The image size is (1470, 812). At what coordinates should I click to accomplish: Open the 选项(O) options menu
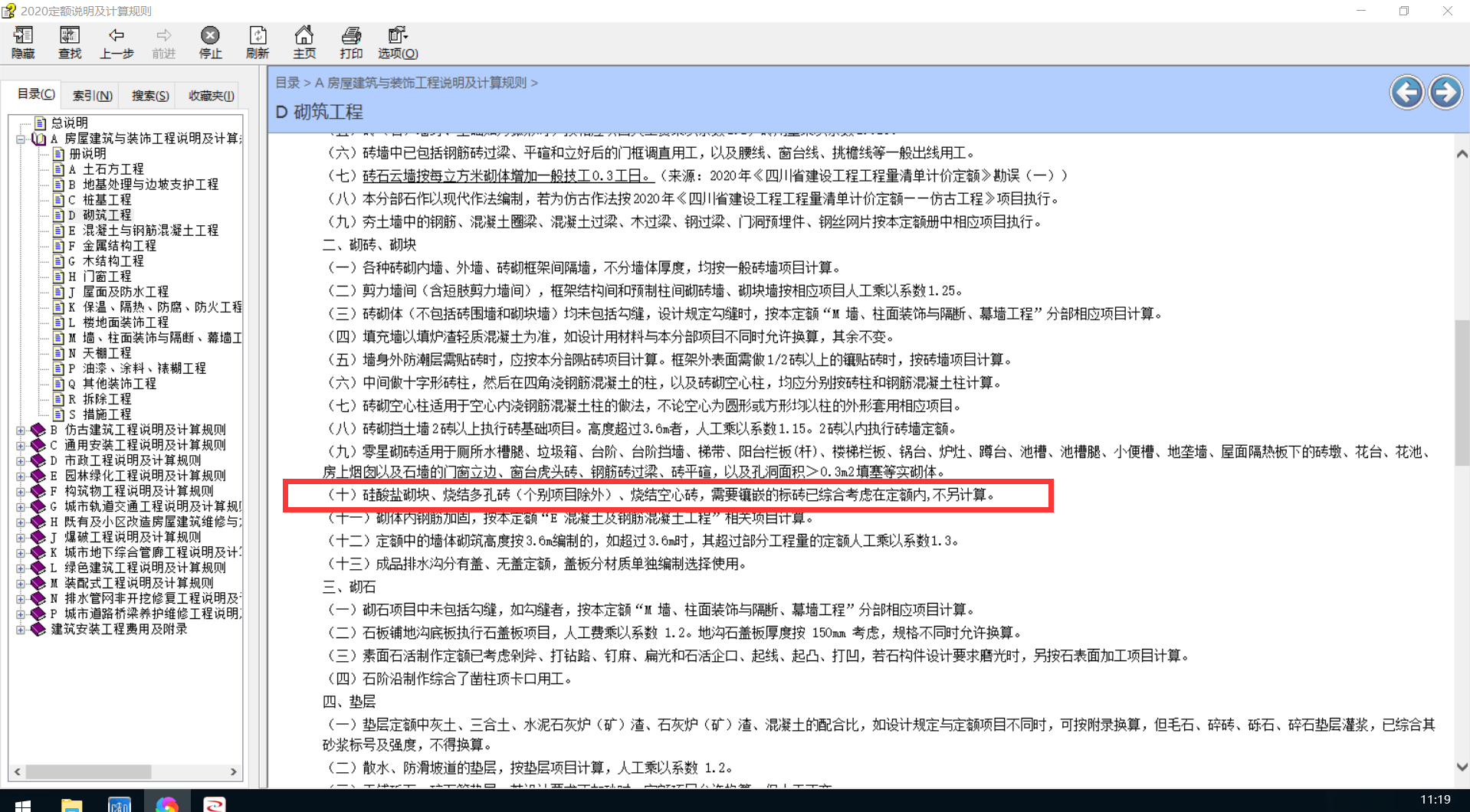398,42
